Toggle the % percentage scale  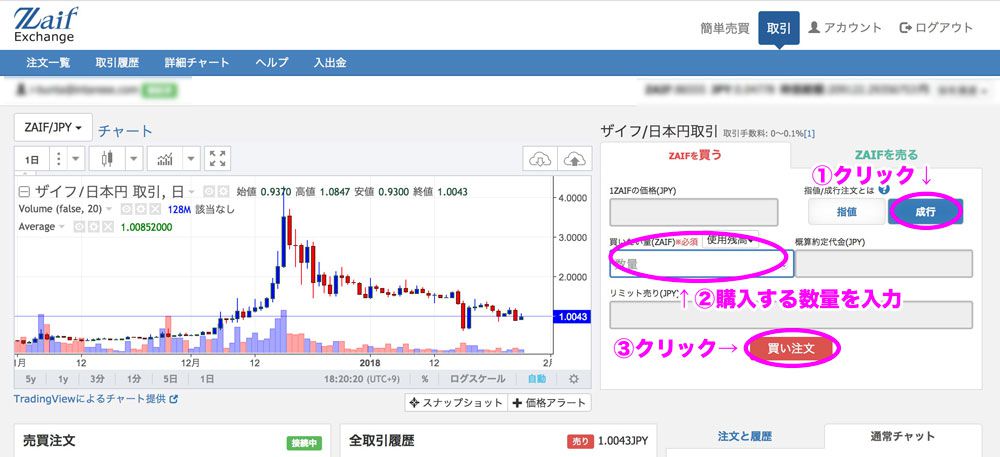pyautogui.click(x=425, y=379)
